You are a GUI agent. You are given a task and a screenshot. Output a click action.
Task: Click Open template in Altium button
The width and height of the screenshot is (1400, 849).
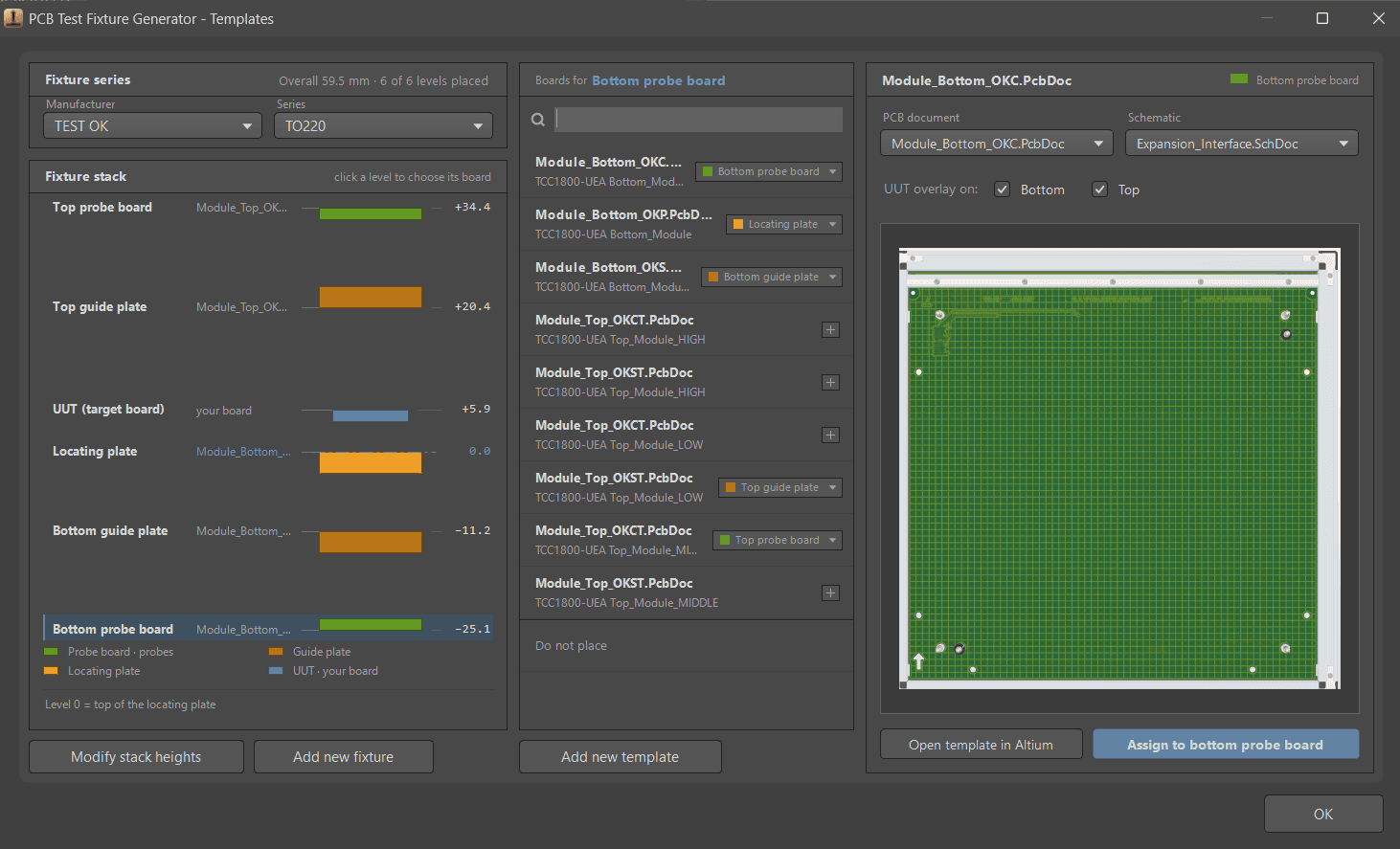[x=981, y=745]
